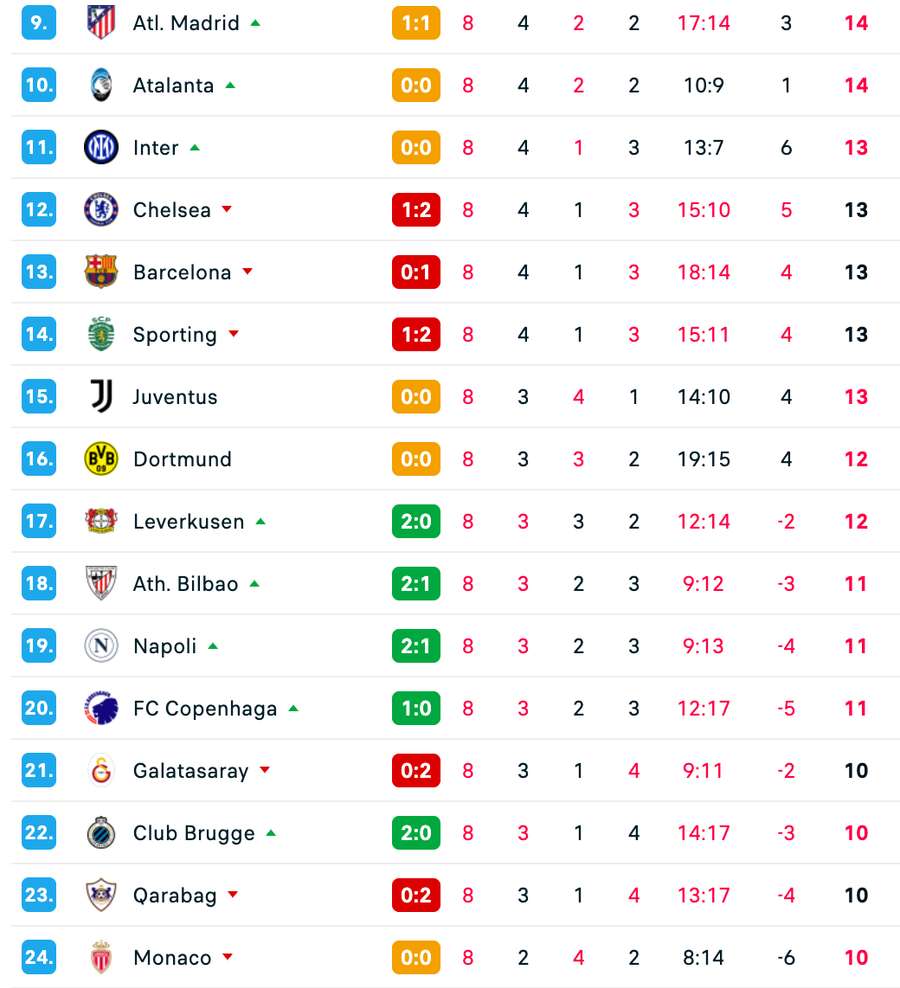Click the rank badge showing 15
This screenshot has height=988, width=900.
[x=38, y=396]
